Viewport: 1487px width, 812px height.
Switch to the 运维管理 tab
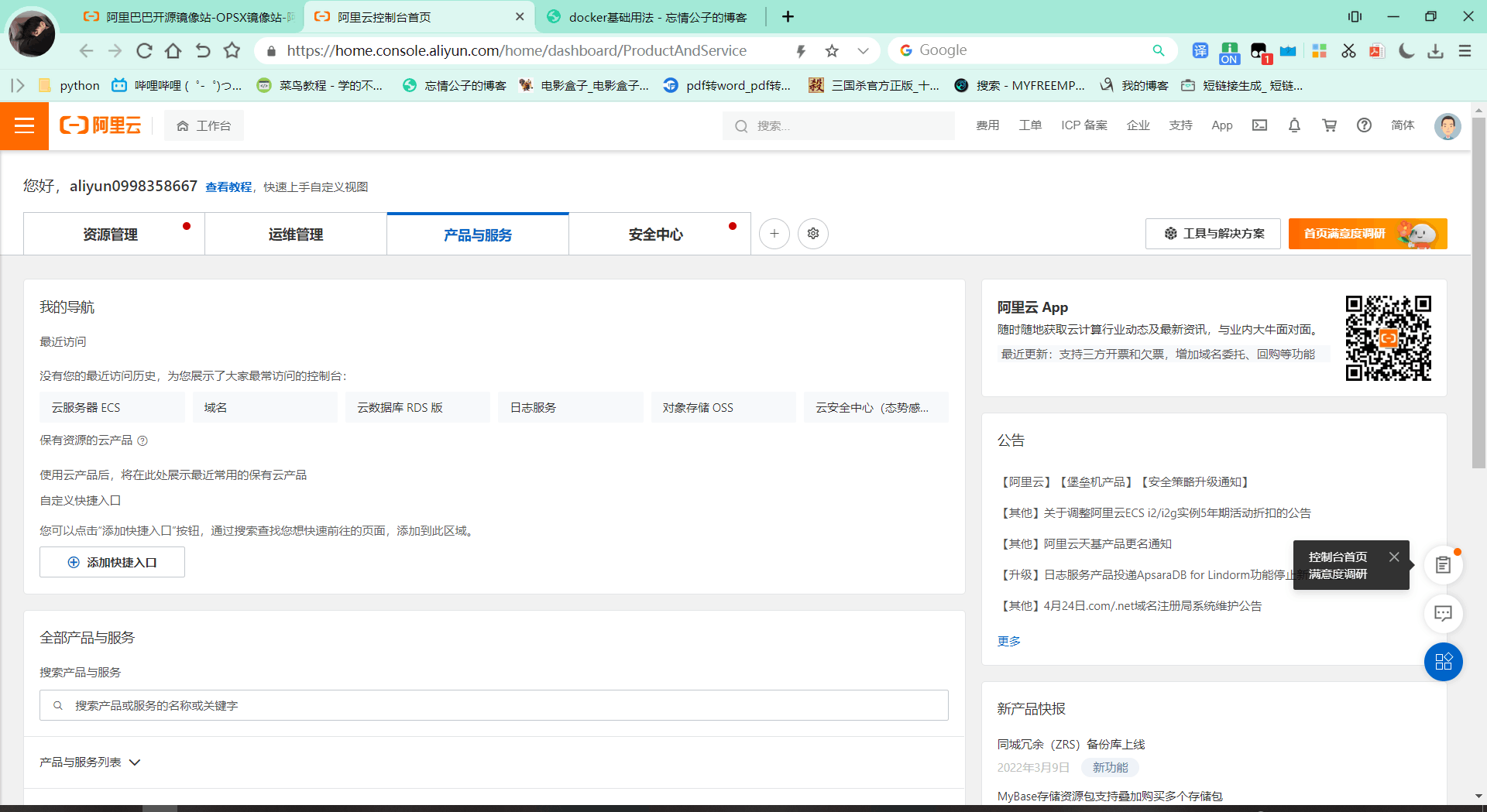pyautogui.click(x=296, y=234)
